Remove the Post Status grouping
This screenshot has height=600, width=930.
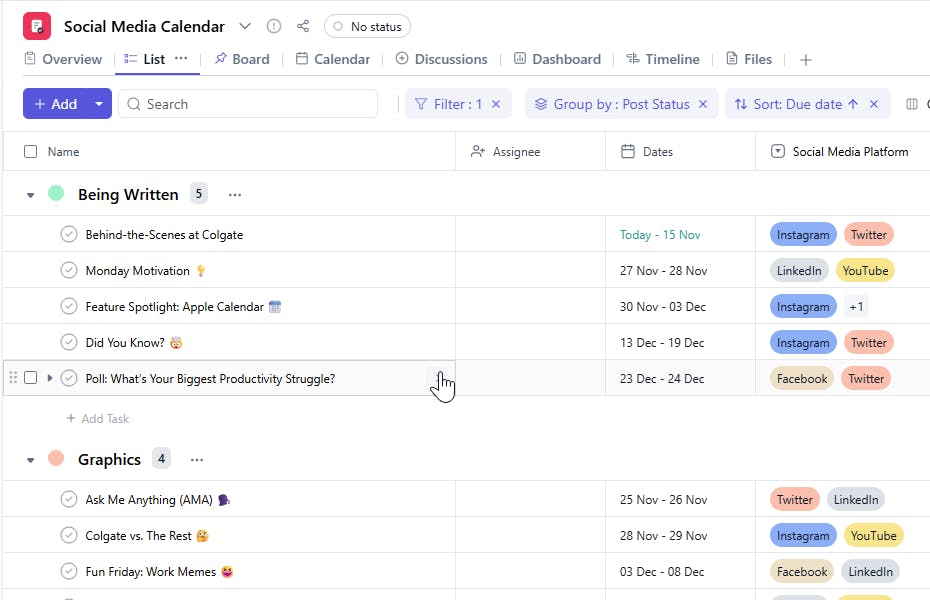[x=703, y=104]
